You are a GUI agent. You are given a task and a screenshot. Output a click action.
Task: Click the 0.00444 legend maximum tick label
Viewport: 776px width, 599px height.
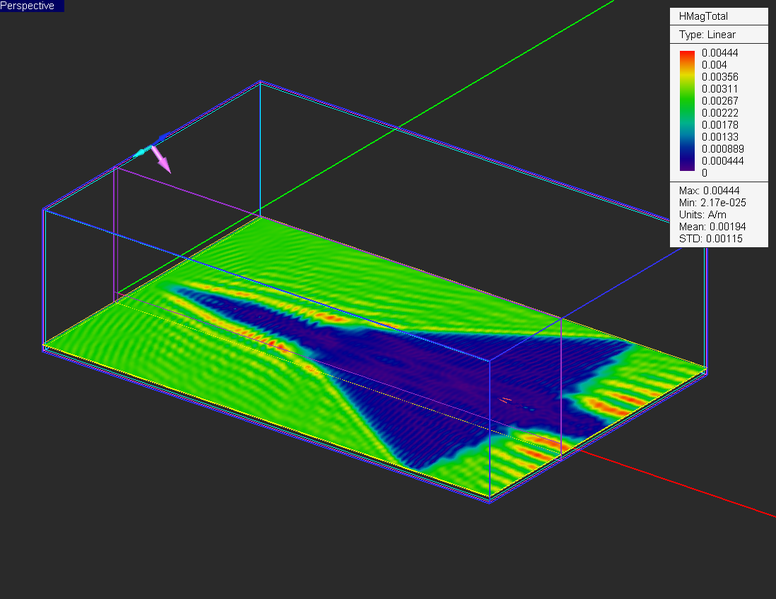click(719, 53)
